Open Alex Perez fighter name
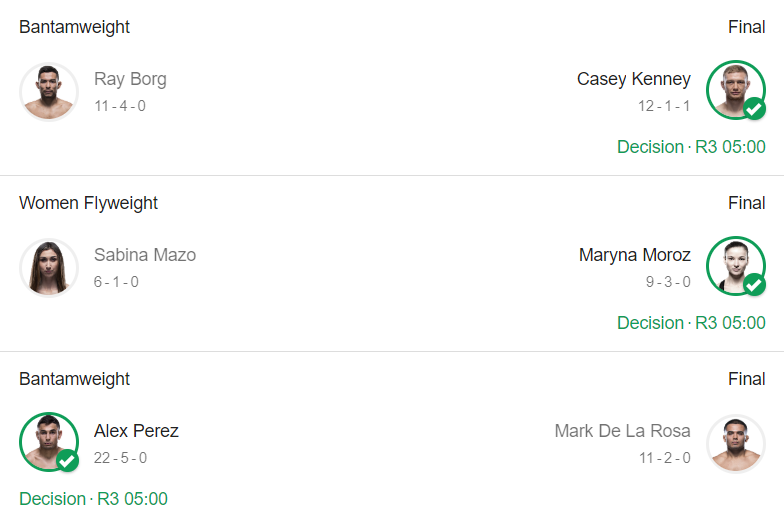784x527 pixels. [136, 431]
